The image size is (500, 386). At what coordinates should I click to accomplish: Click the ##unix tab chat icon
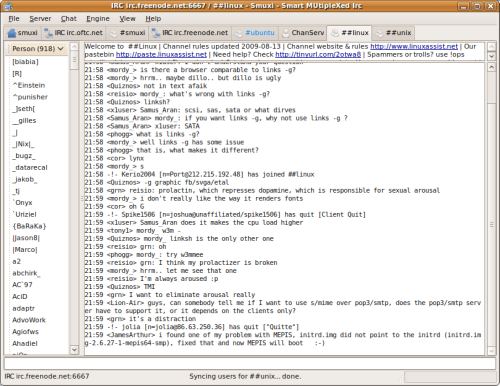379,33
